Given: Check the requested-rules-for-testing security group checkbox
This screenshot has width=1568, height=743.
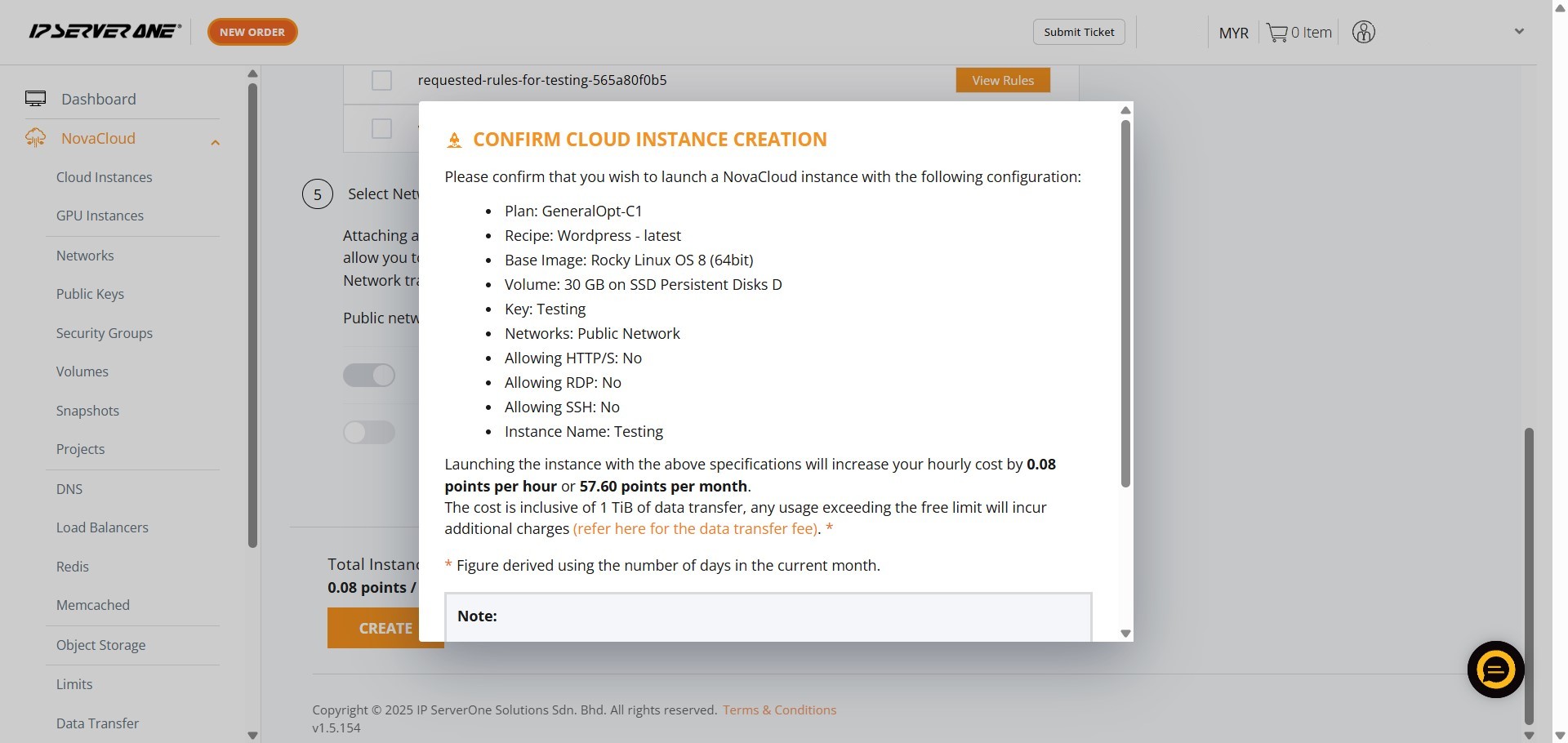Looking at the screenshot, I should 381,80.
